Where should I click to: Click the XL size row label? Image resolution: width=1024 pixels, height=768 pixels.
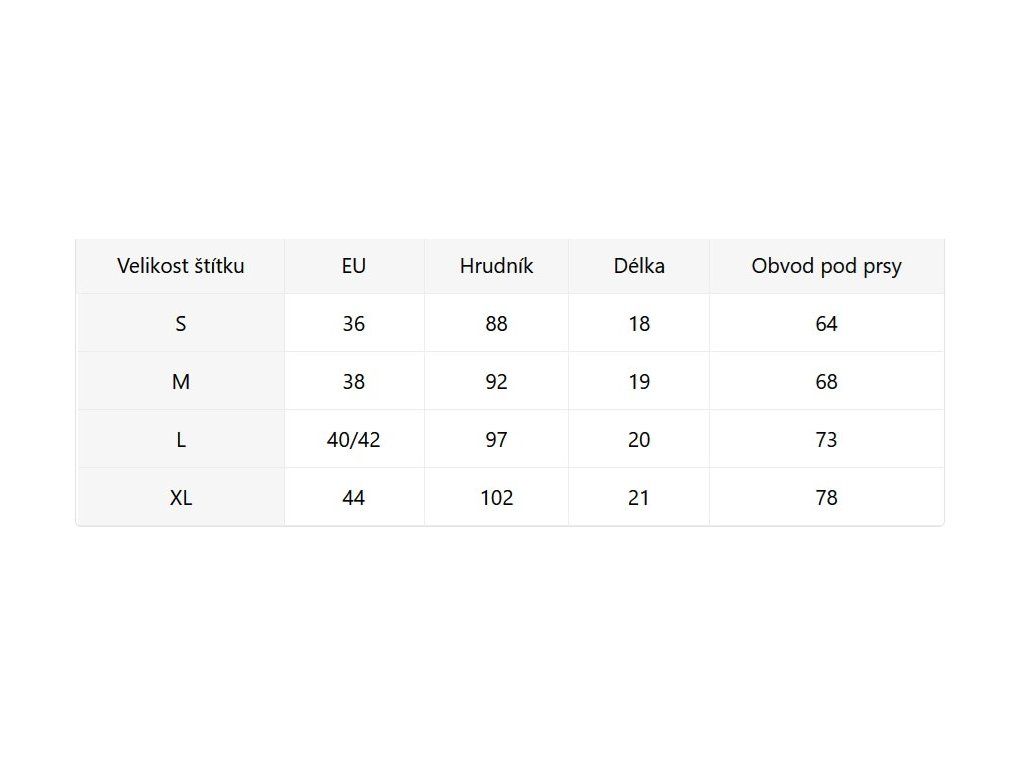tap(180, 498)
